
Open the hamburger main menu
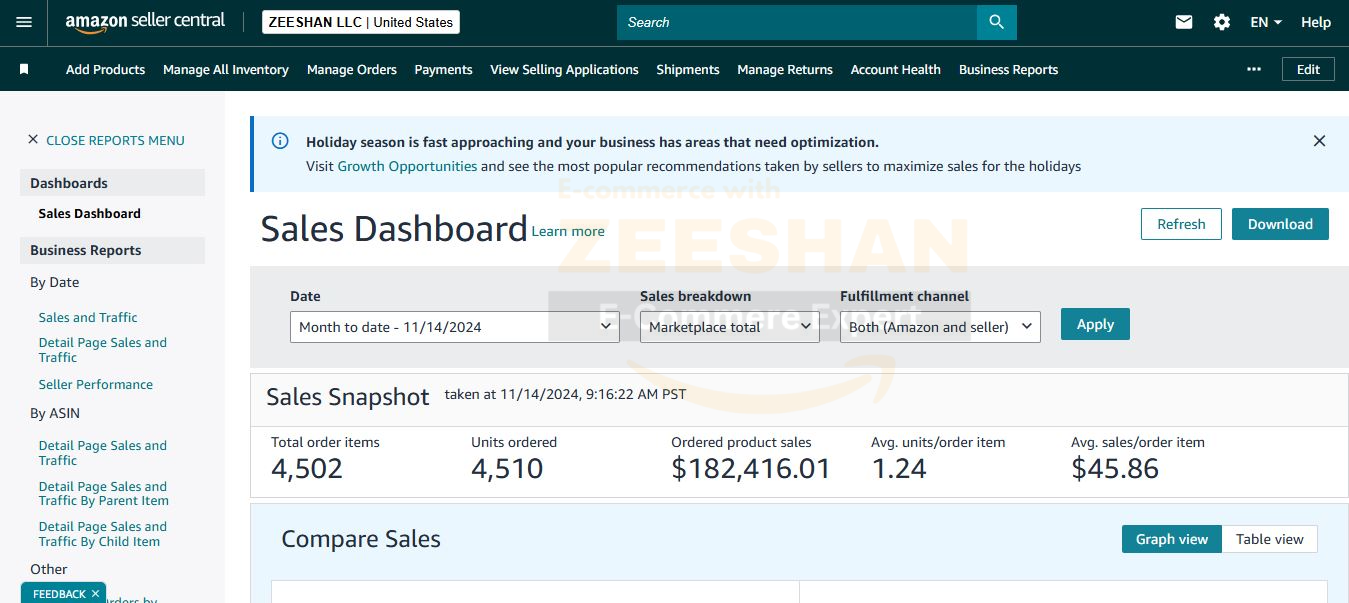click(x=24, y=22)
